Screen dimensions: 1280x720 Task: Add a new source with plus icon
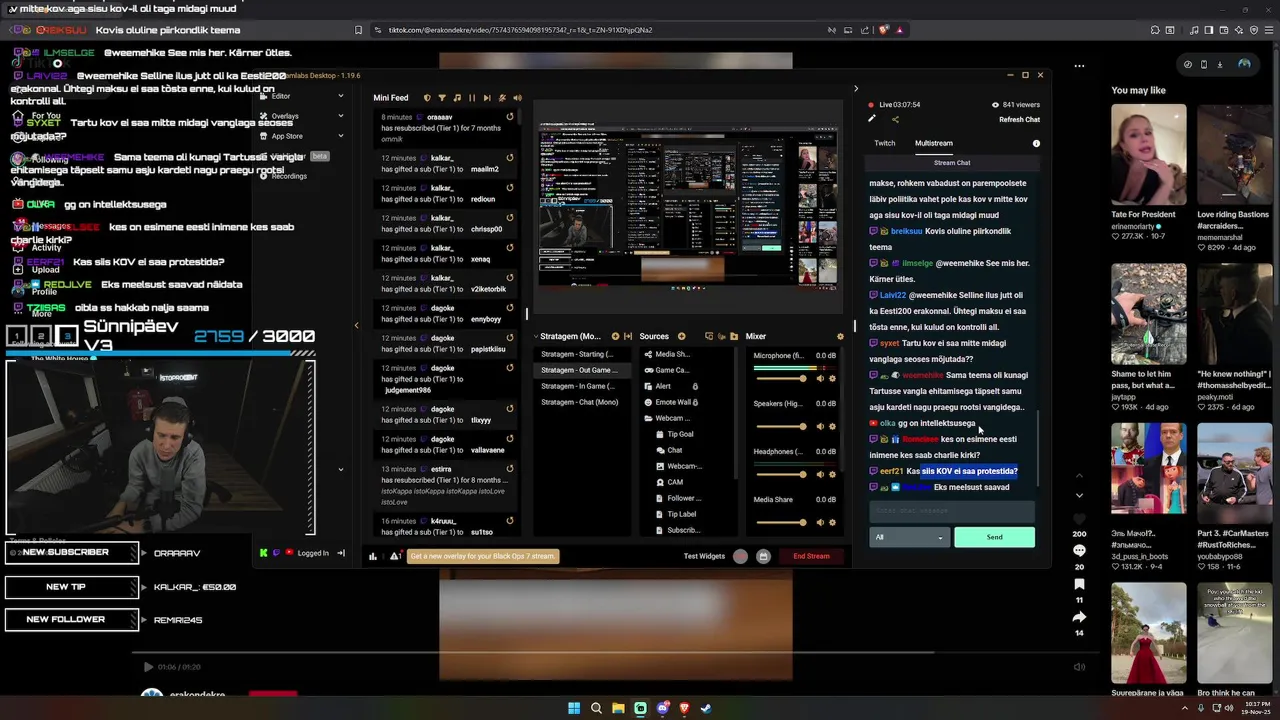pos(681,336)
